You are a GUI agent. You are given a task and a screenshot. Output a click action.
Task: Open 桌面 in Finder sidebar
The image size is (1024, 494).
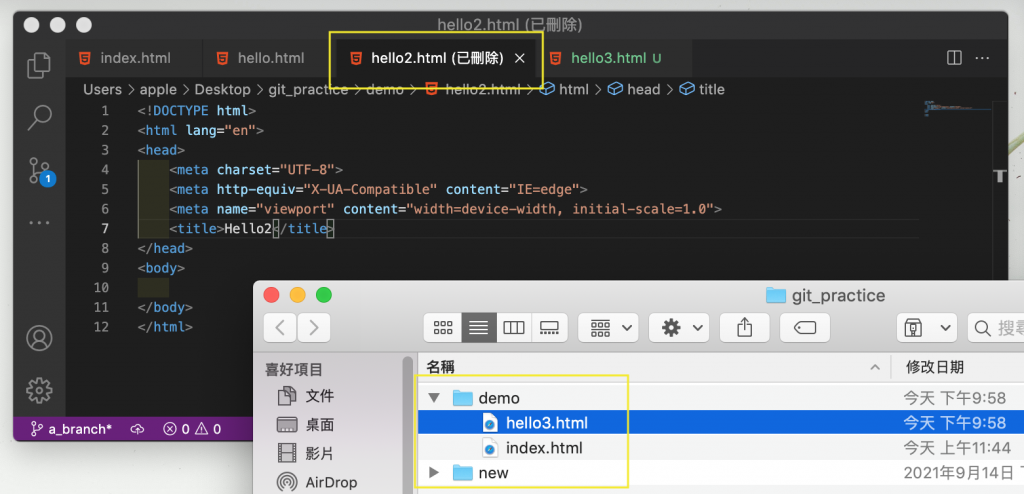[305, 425]
